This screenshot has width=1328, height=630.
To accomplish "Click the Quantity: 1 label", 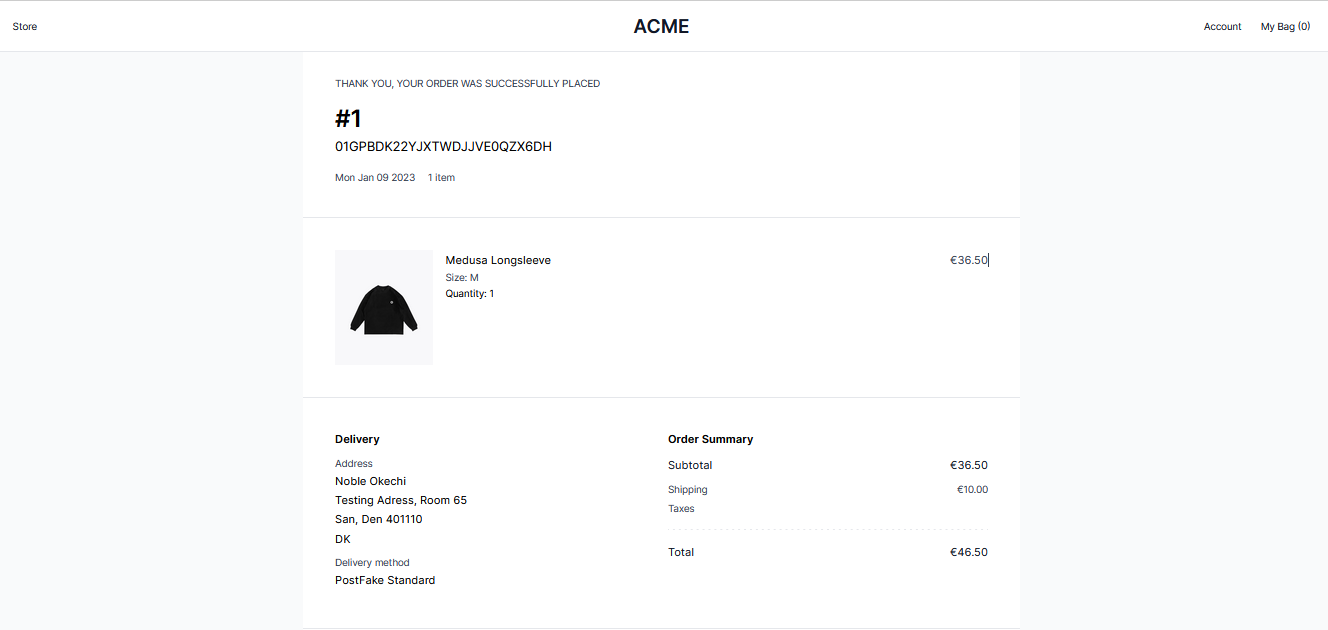I will tap(470, 294).
